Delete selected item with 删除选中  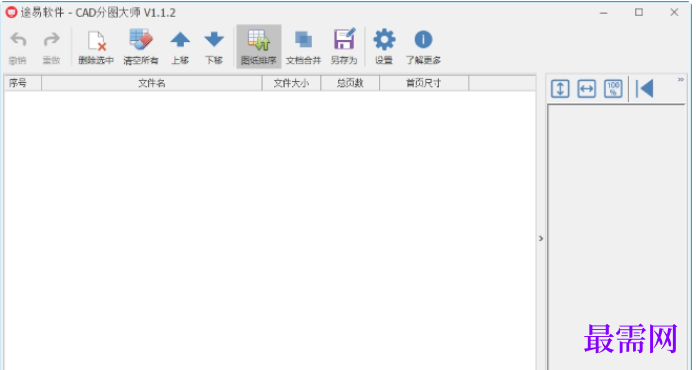coord(96,47)
